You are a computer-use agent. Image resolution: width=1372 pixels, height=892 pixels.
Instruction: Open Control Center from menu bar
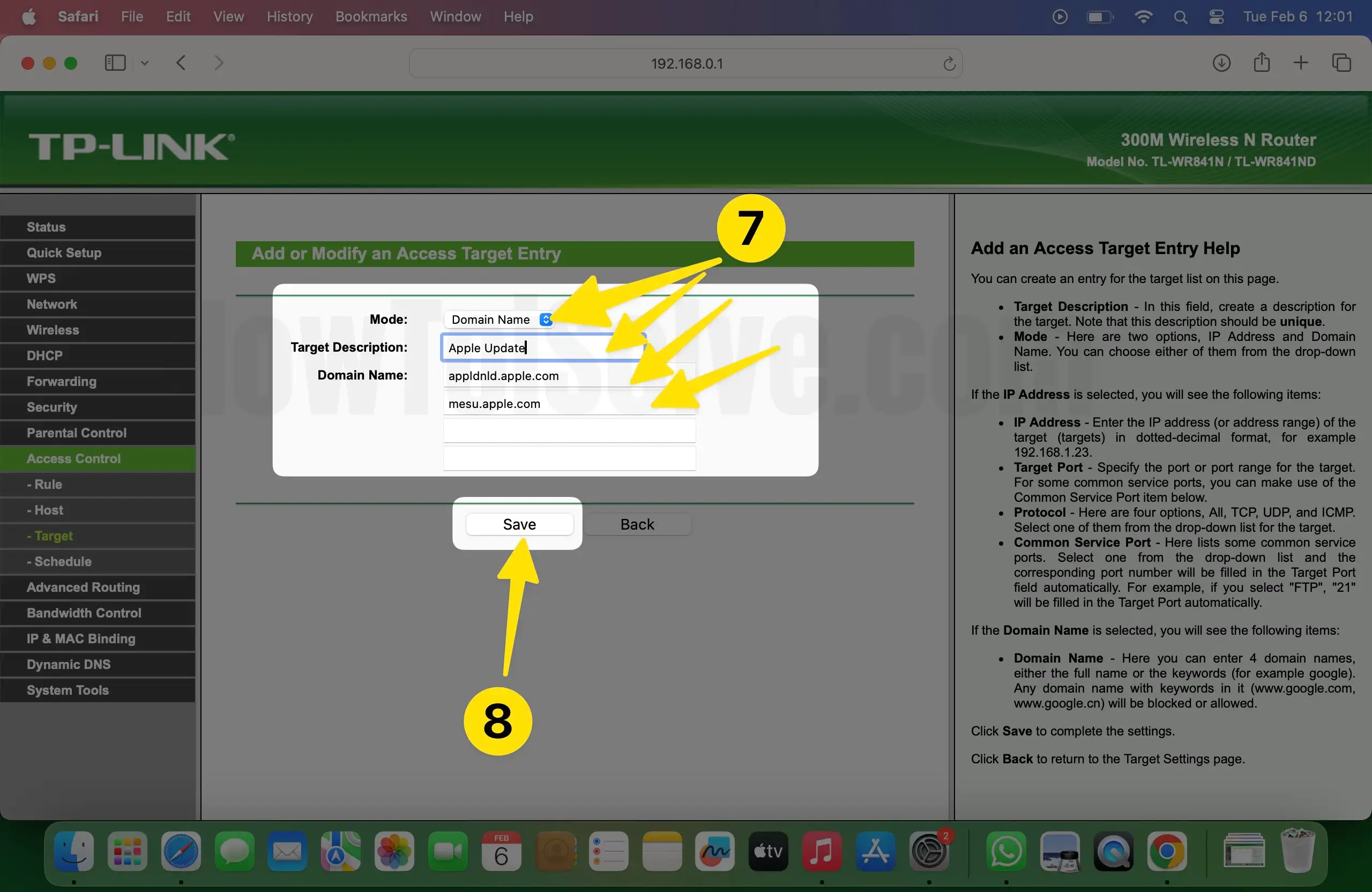1217,17
